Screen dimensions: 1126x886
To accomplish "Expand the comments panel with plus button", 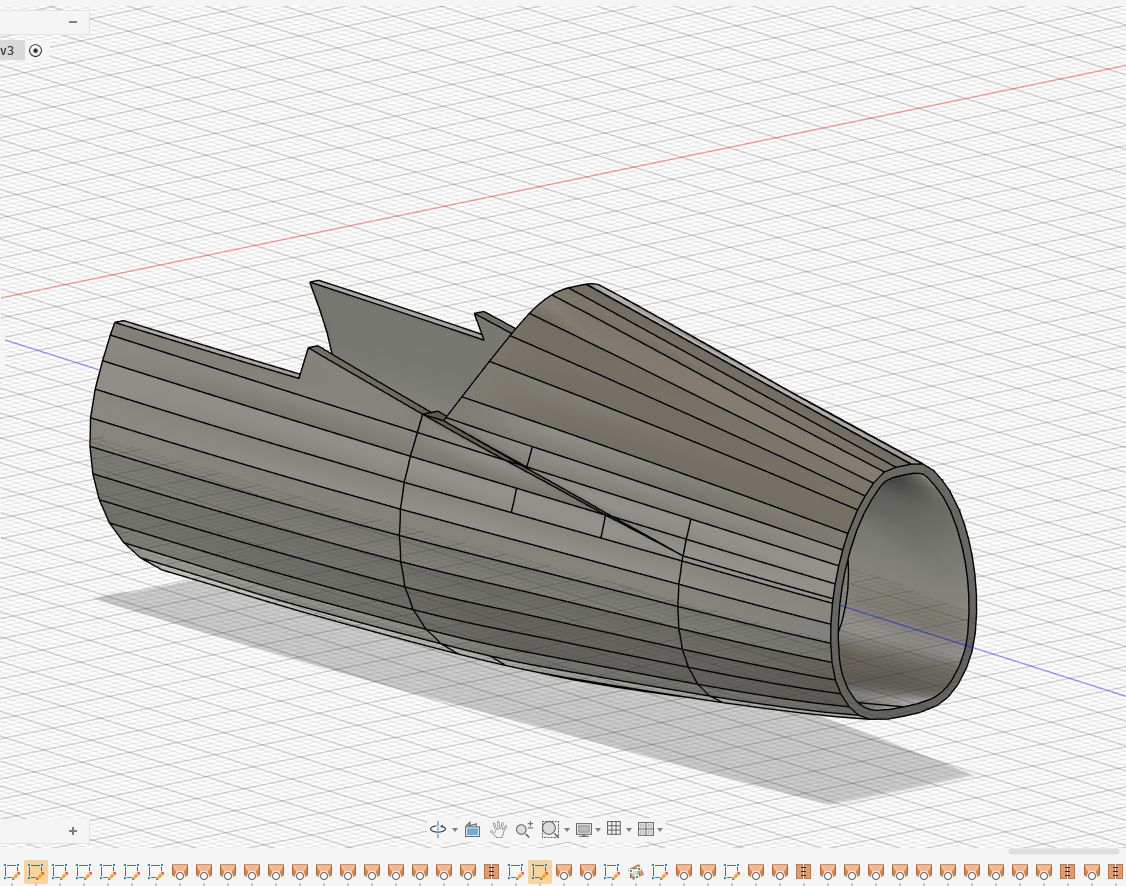I will coord(73,831).
